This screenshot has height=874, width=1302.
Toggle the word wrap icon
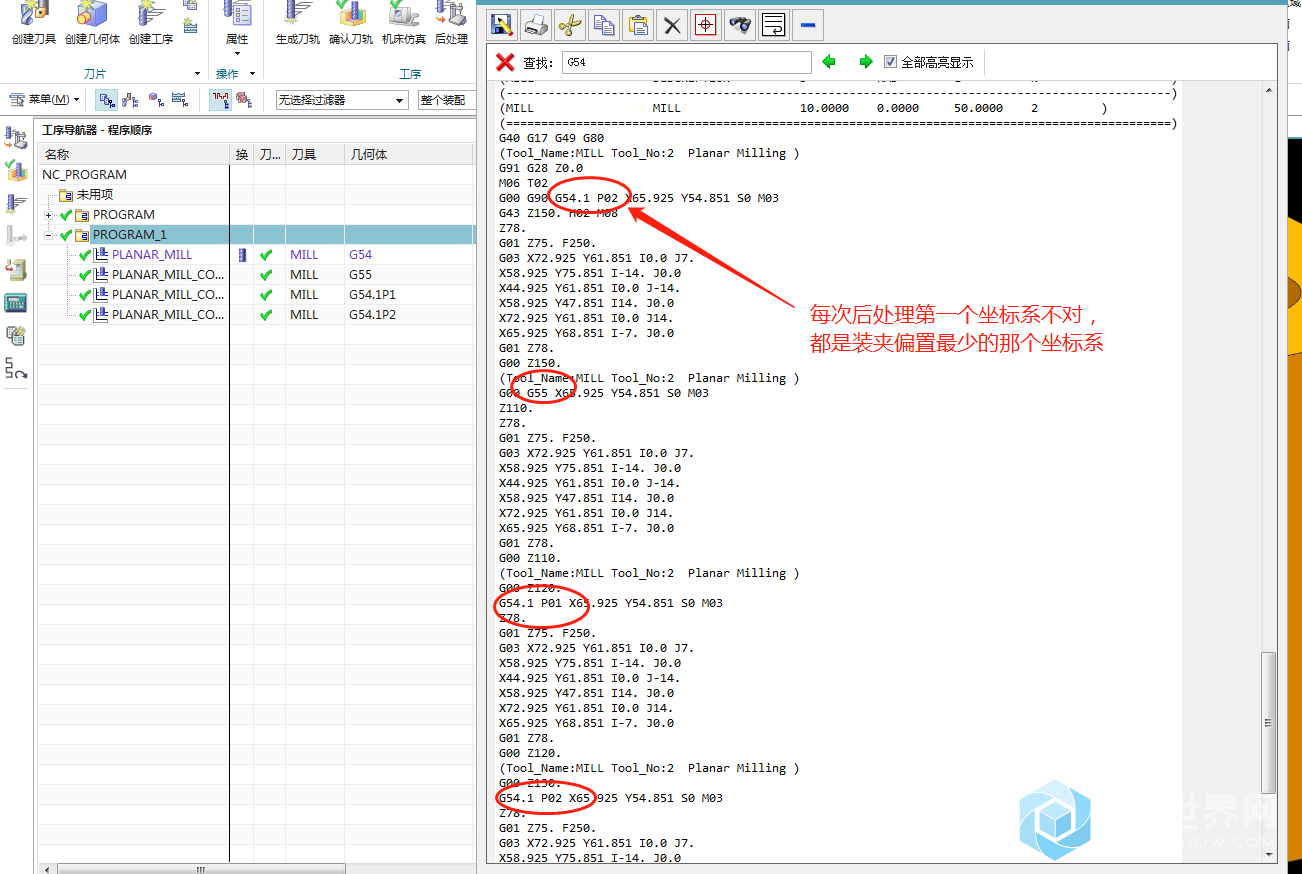click(x=773, y=25)
